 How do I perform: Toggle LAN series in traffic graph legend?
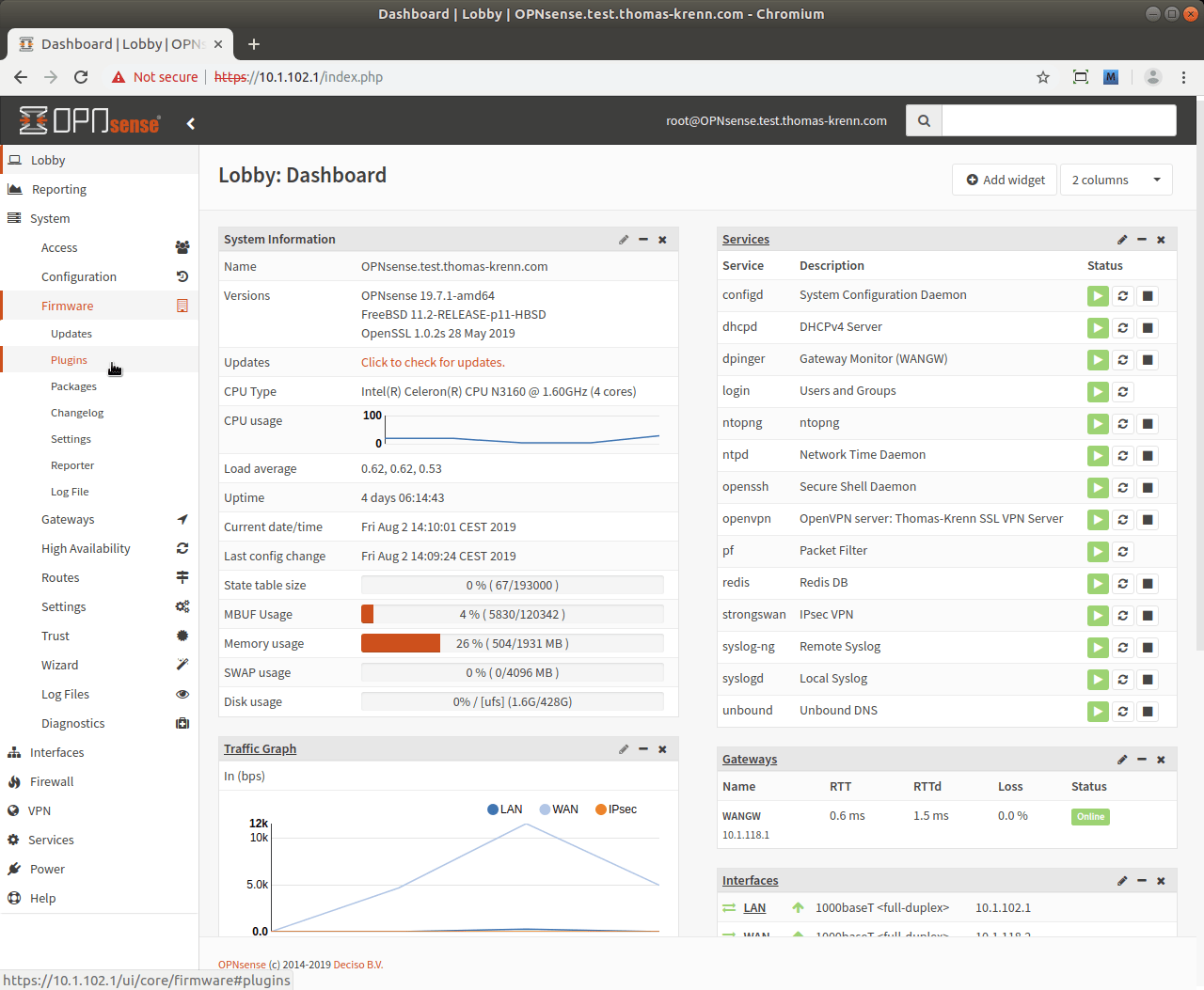(504, 809)
